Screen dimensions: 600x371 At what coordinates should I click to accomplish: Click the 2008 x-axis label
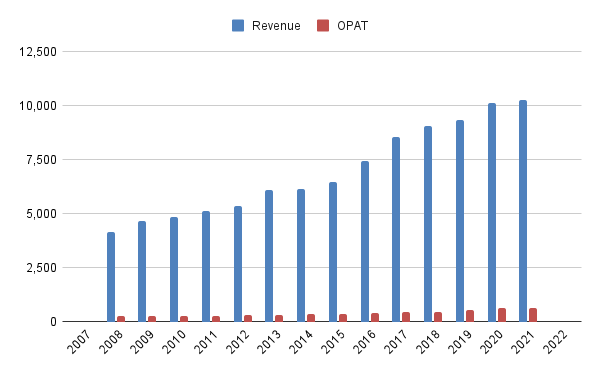point(111,342)
